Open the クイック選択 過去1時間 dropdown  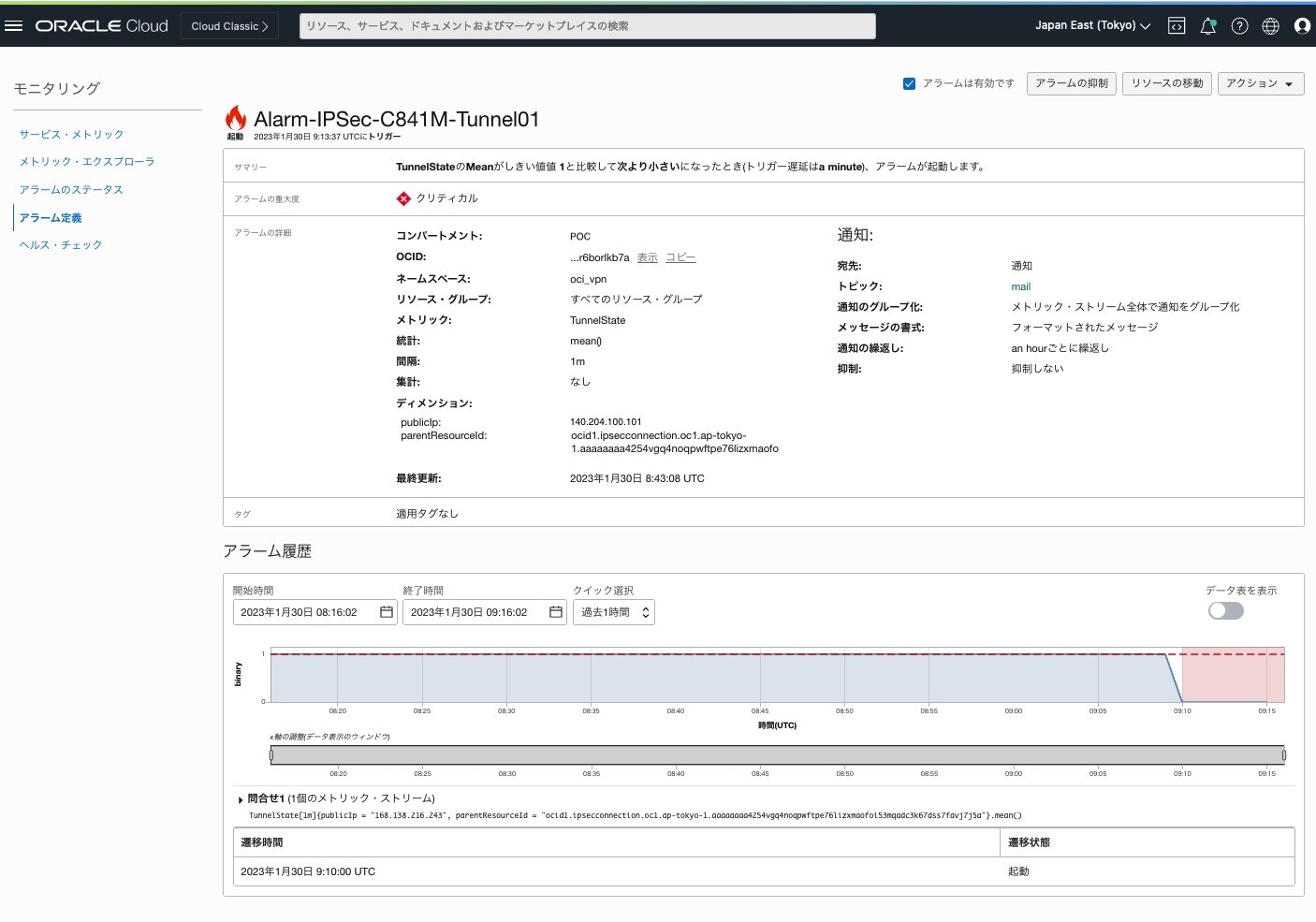coord(613,612)
